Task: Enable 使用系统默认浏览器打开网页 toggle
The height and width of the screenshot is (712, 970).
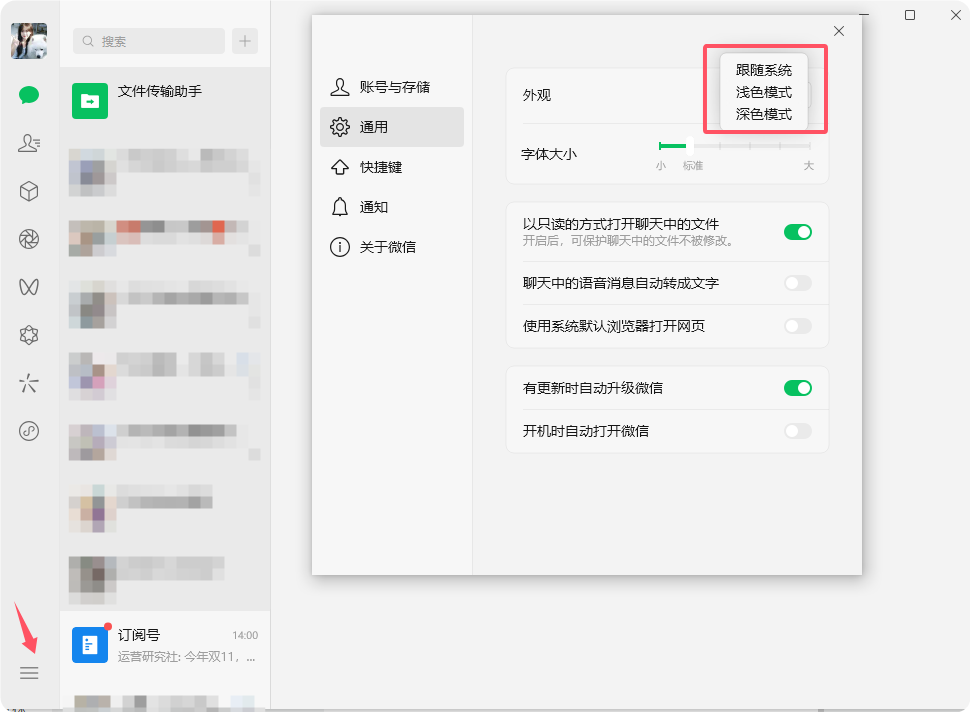Action: pos(798,326)
